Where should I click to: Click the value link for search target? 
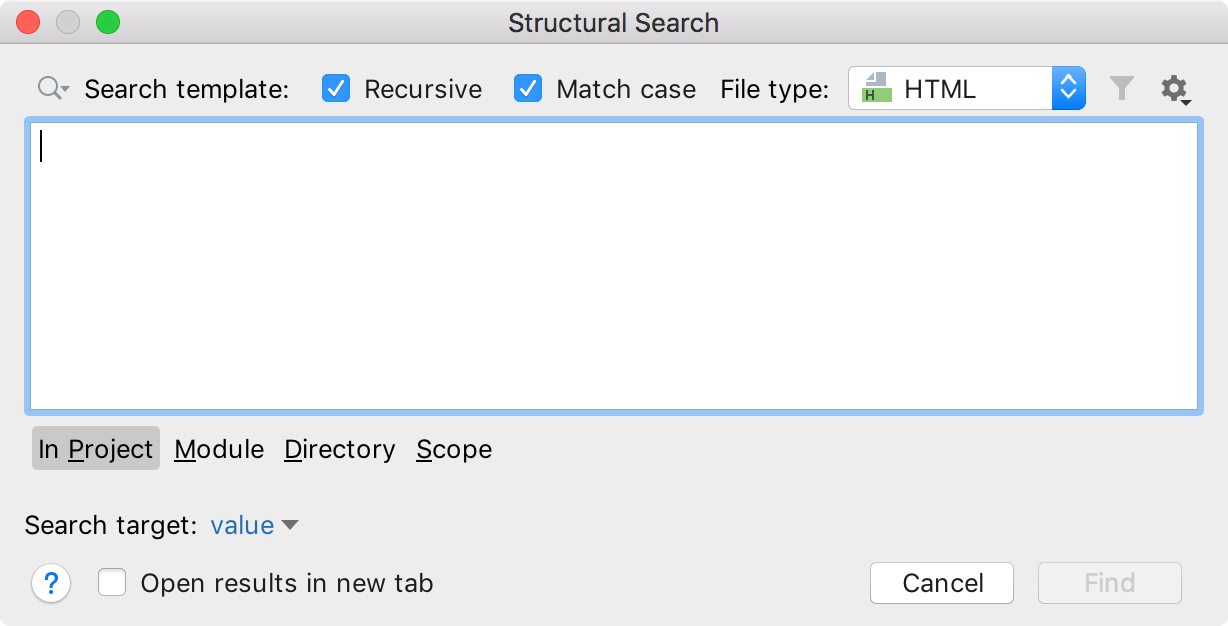pyautogui.click(x=241, y=525)
